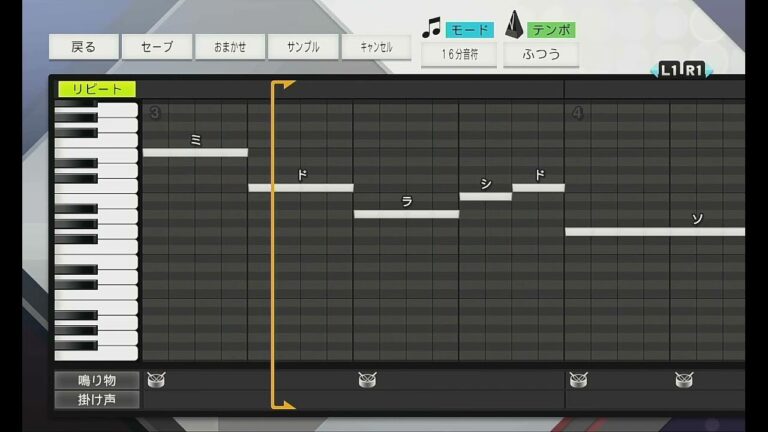Image resolution: width=768 pixels, height=432 pixels.
Task: Select the drum icon below the ラ note
Action: pos(366,379)
